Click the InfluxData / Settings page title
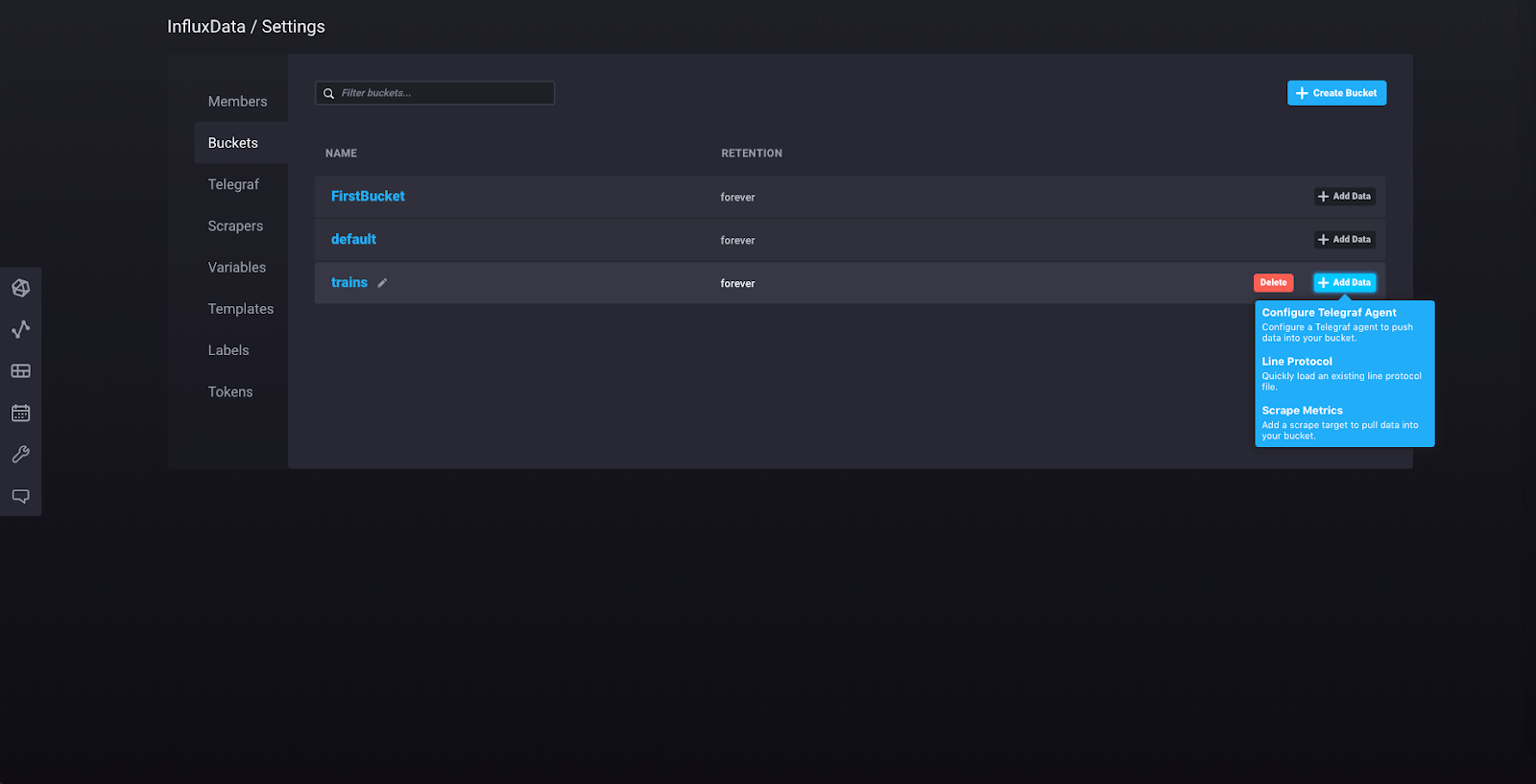The width and height of the screenshot is (1536, 784). 246,27
